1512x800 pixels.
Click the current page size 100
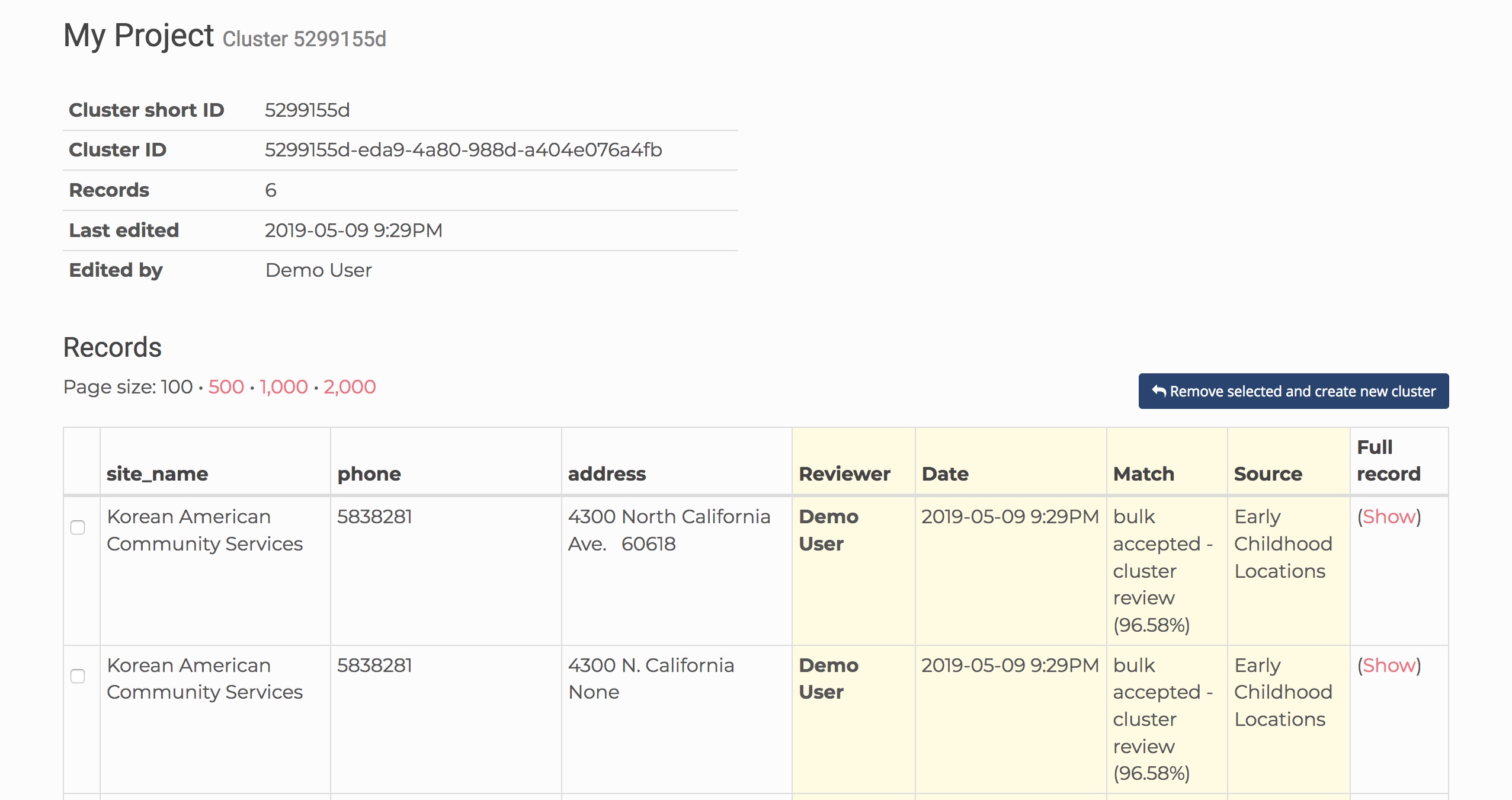click(177, 387)
